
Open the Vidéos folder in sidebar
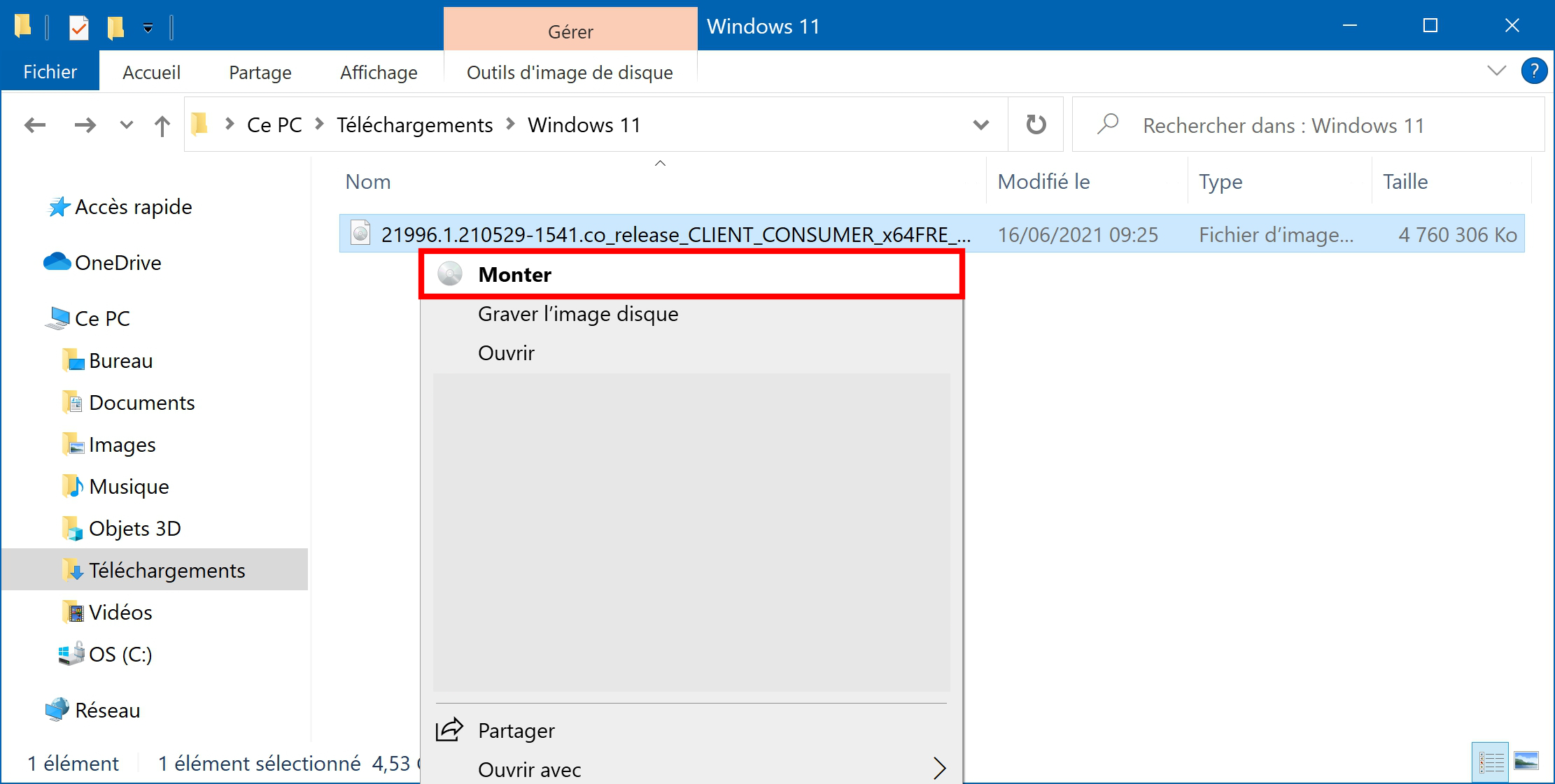click(x=120, y=613)
